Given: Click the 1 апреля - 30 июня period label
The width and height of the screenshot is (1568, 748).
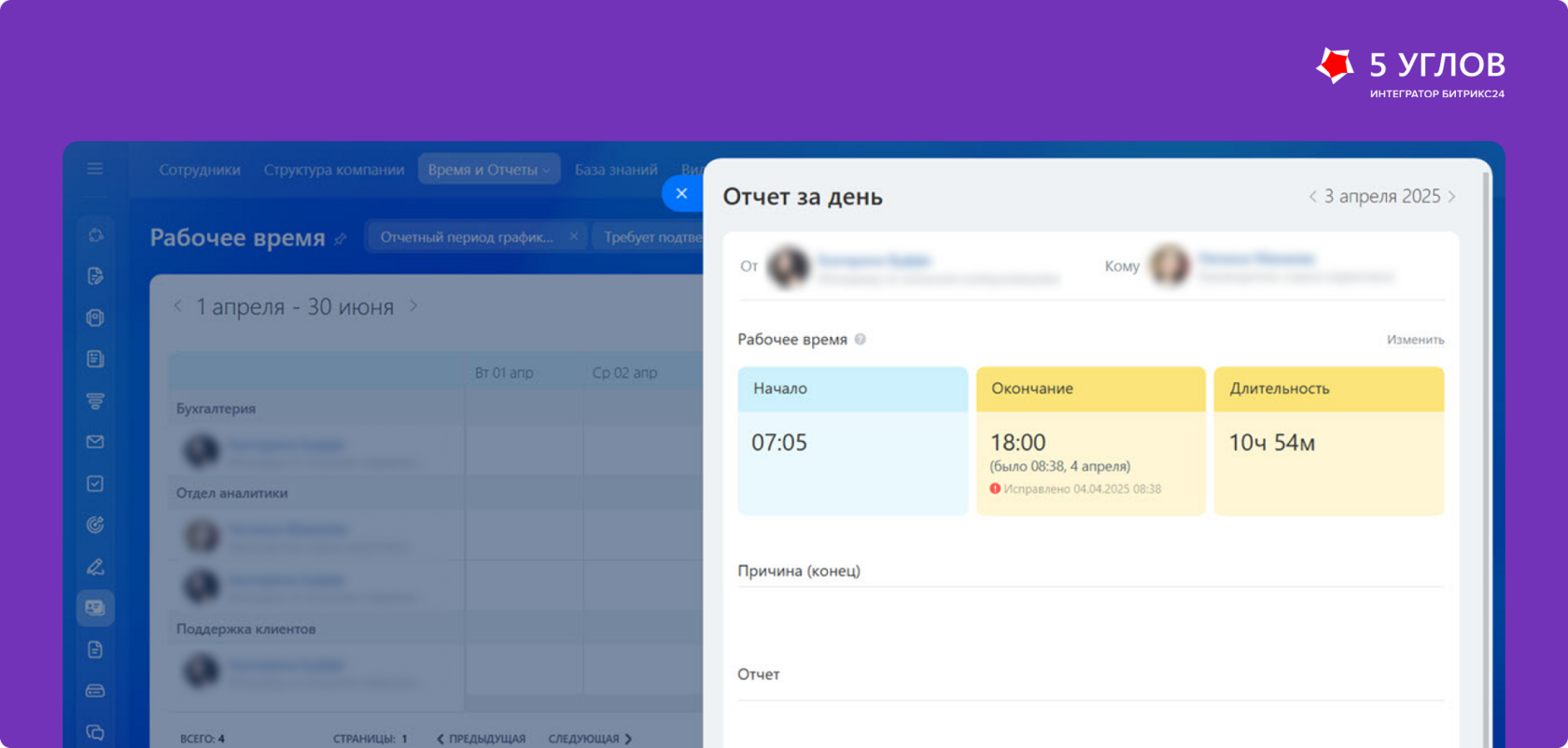Looking at the screenshot, I should [295, 306].
